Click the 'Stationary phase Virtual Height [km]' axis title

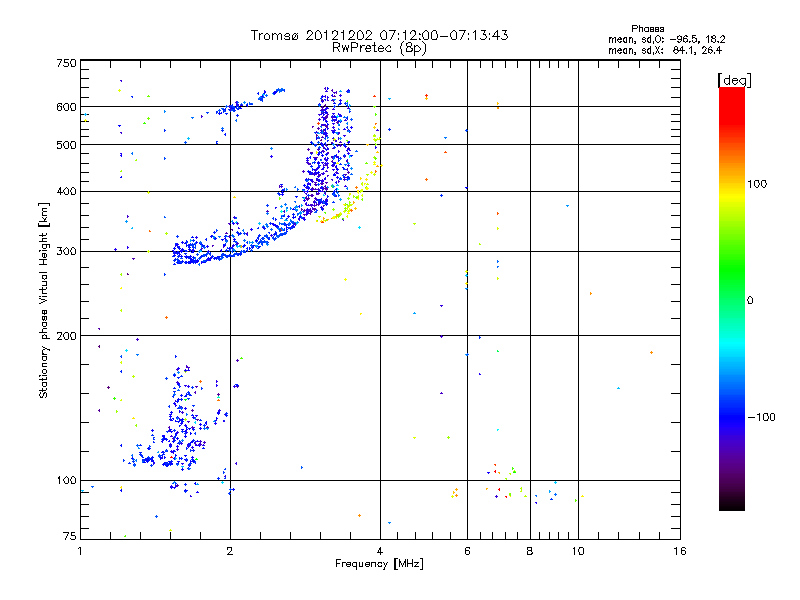44,300
